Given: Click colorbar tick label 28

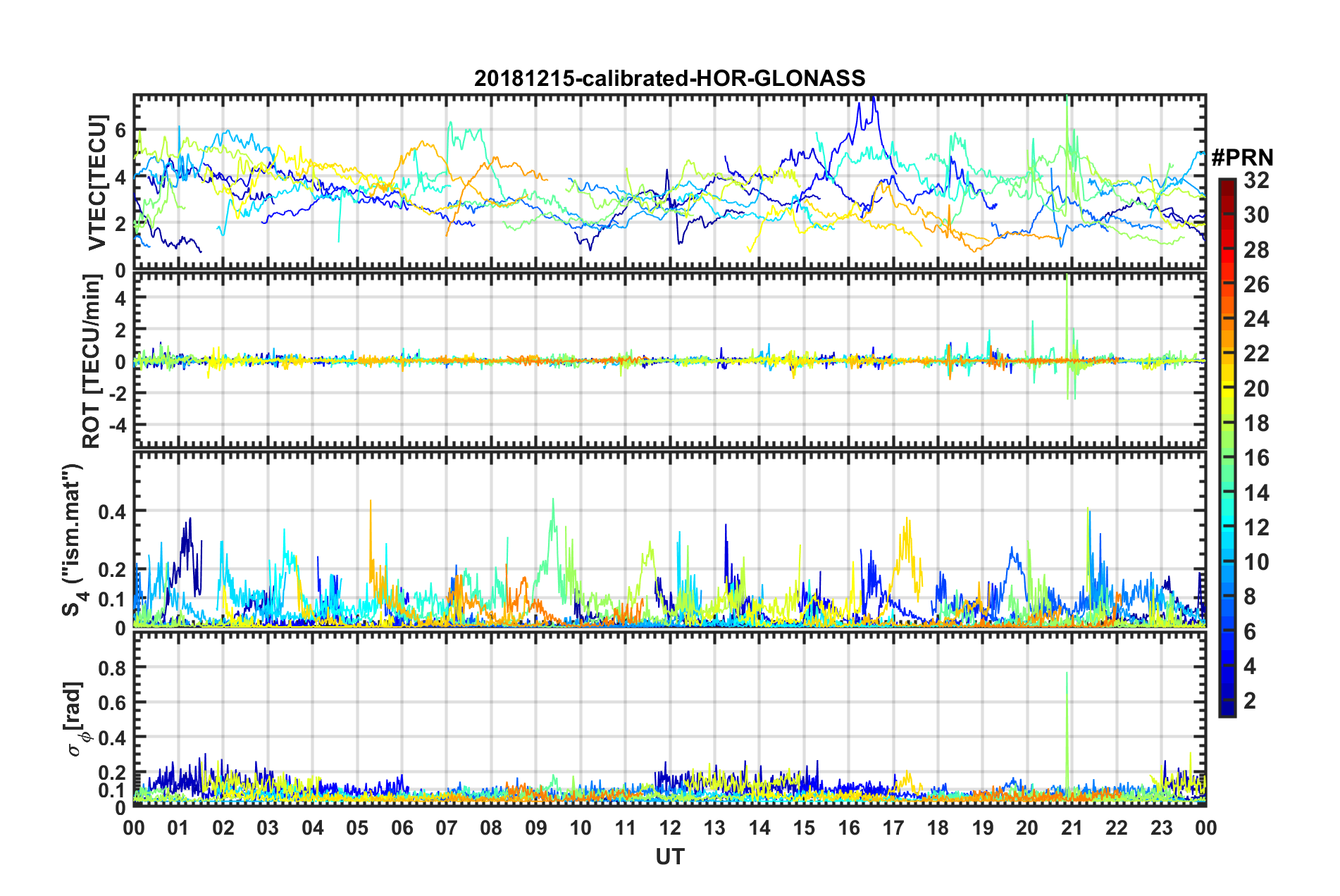Looking at the screenshot, I should (x=1256, y=250).
